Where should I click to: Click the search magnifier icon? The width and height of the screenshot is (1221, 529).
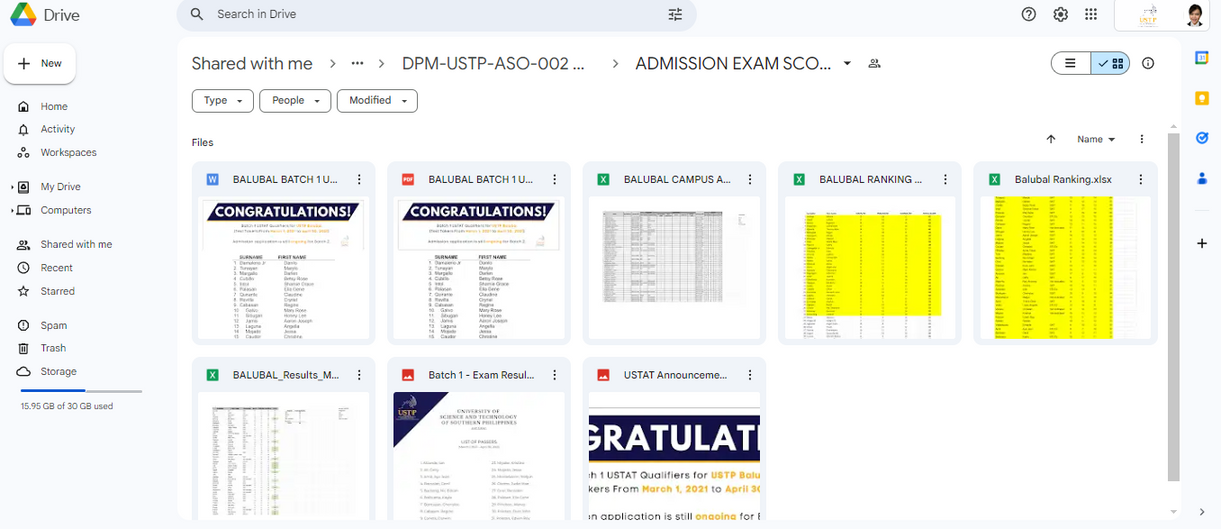pyautogui.click(x=197, y=14)
